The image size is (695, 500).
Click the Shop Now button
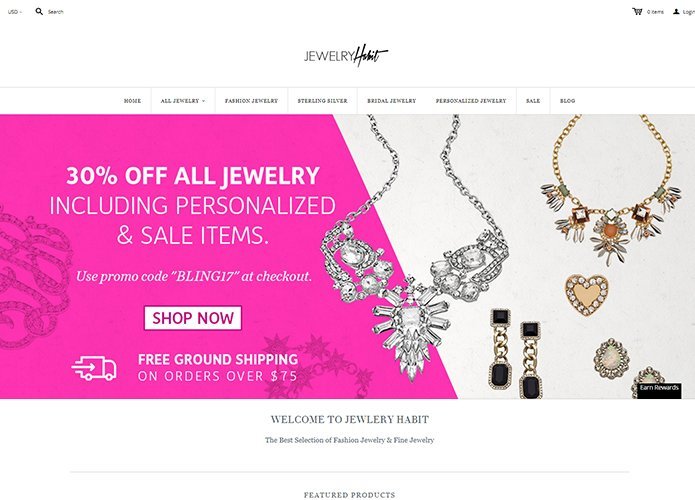pos(193,318)
